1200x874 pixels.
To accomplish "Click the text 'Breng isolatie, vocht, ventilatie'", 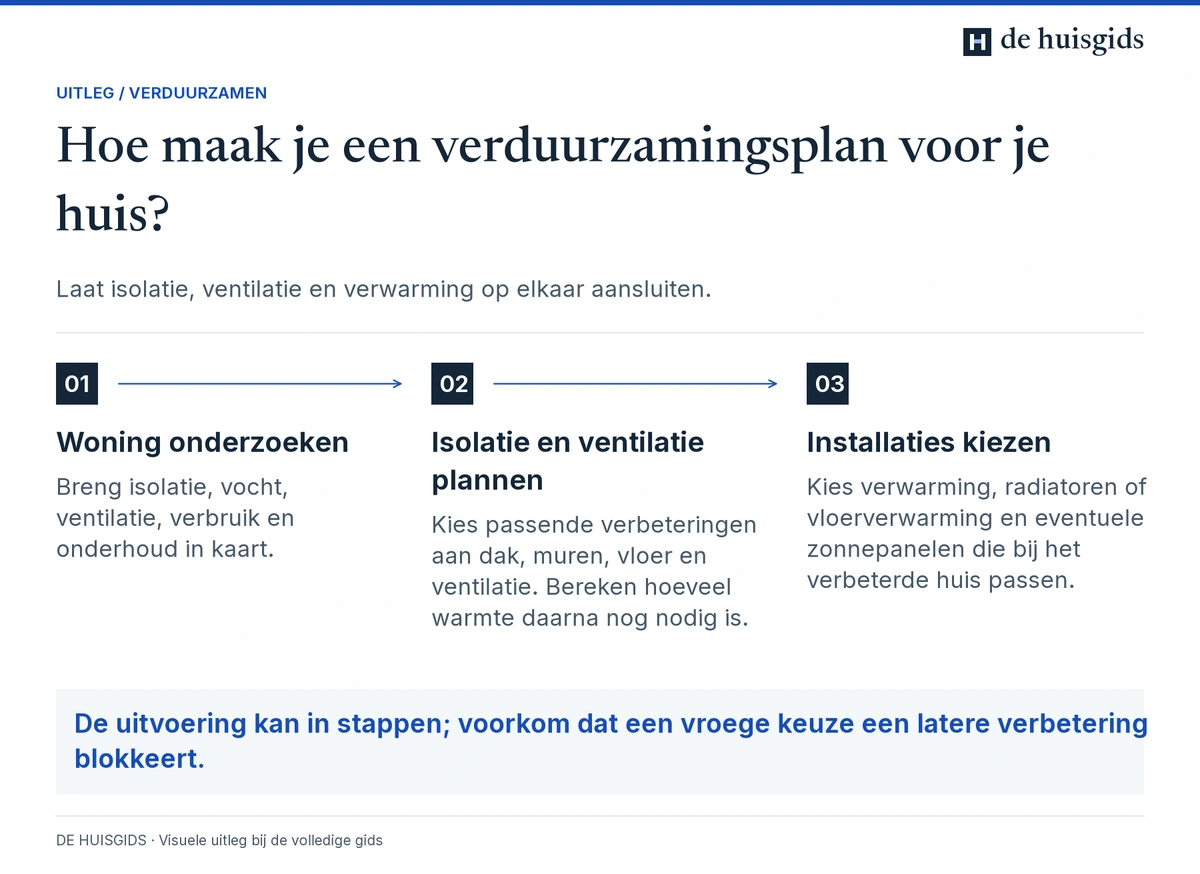I will [x=176, y=518].
